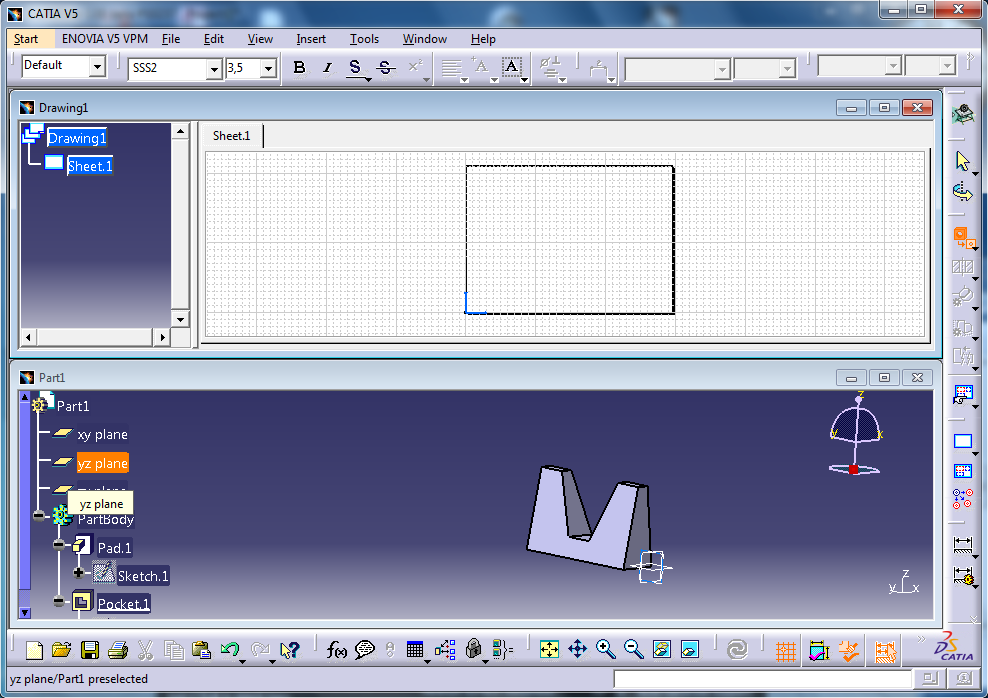Click the Rotate update icon on right toolbar
This screenshot has height=698, width=988.
[963, 192]
